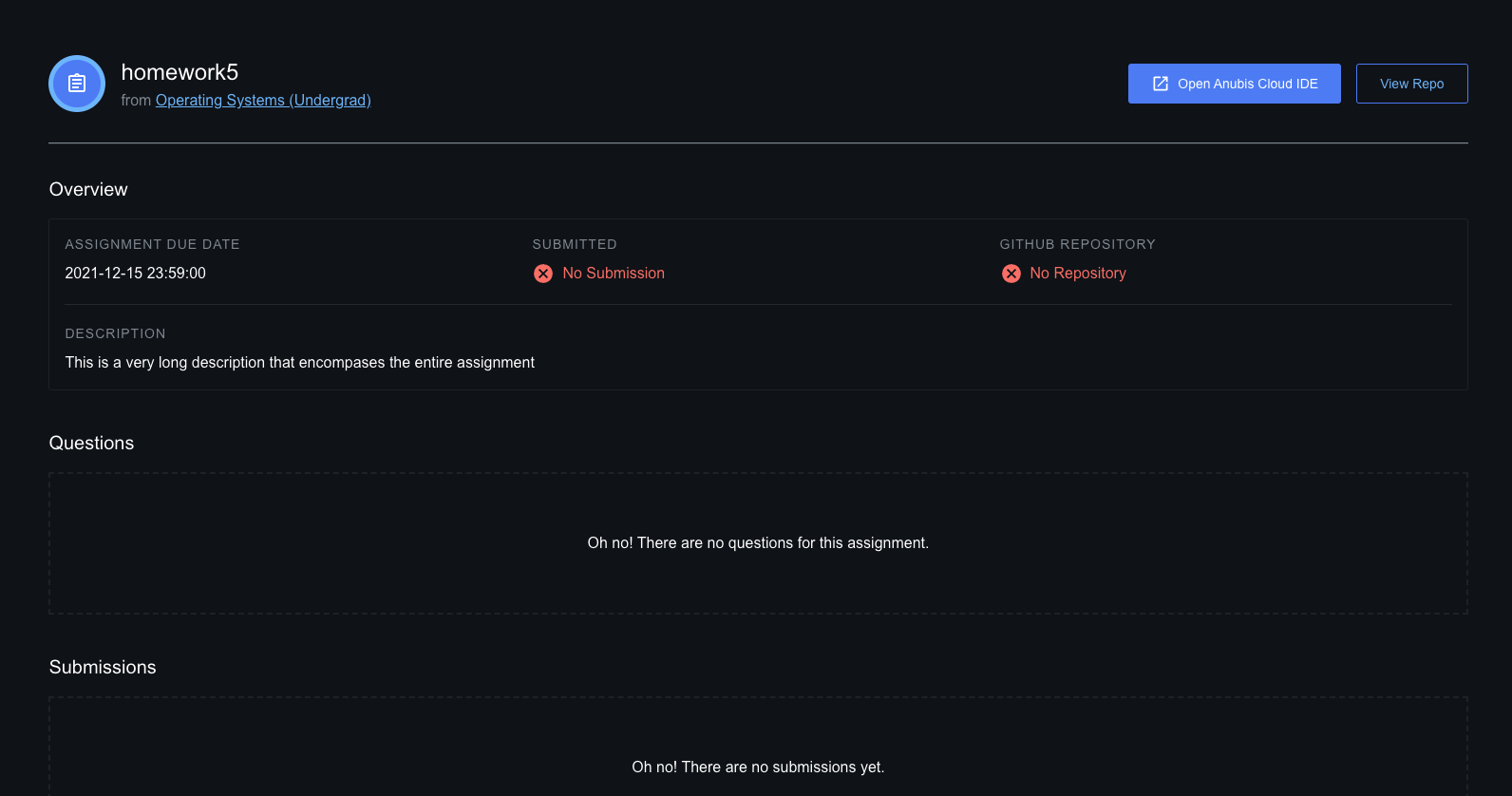
Task: Open the Operating Systems (Undergrad) course link
Action: [x=263, y=100]
